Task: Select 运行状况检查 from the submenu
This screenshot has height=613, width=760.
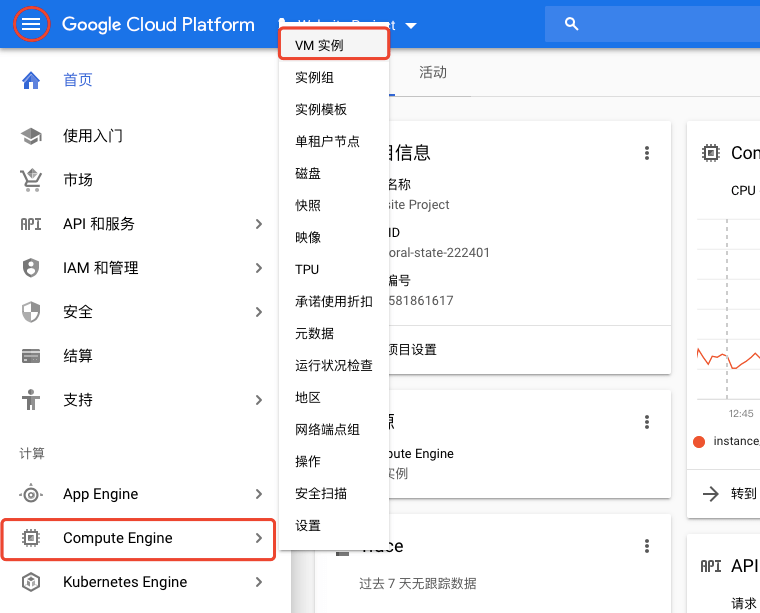Action: tap(334, 365)
